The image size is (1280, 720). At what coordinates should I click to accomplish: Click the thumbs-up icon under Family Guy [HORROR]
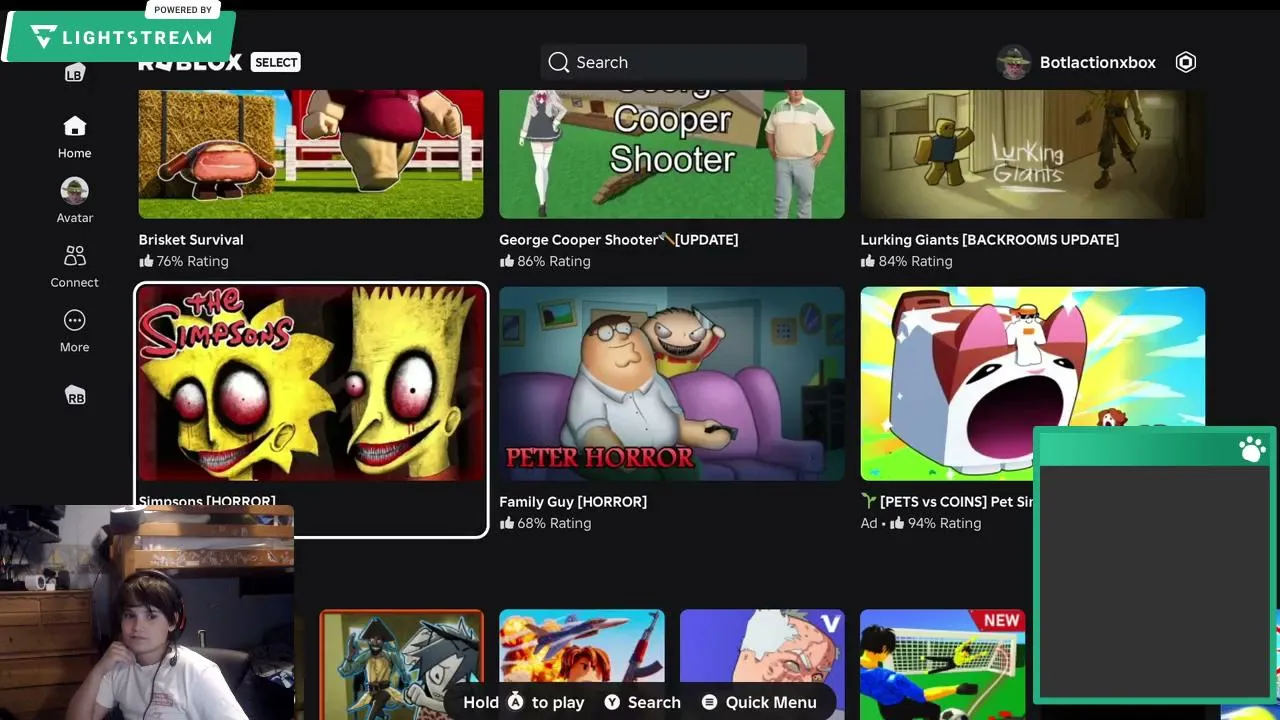(507, 523)
